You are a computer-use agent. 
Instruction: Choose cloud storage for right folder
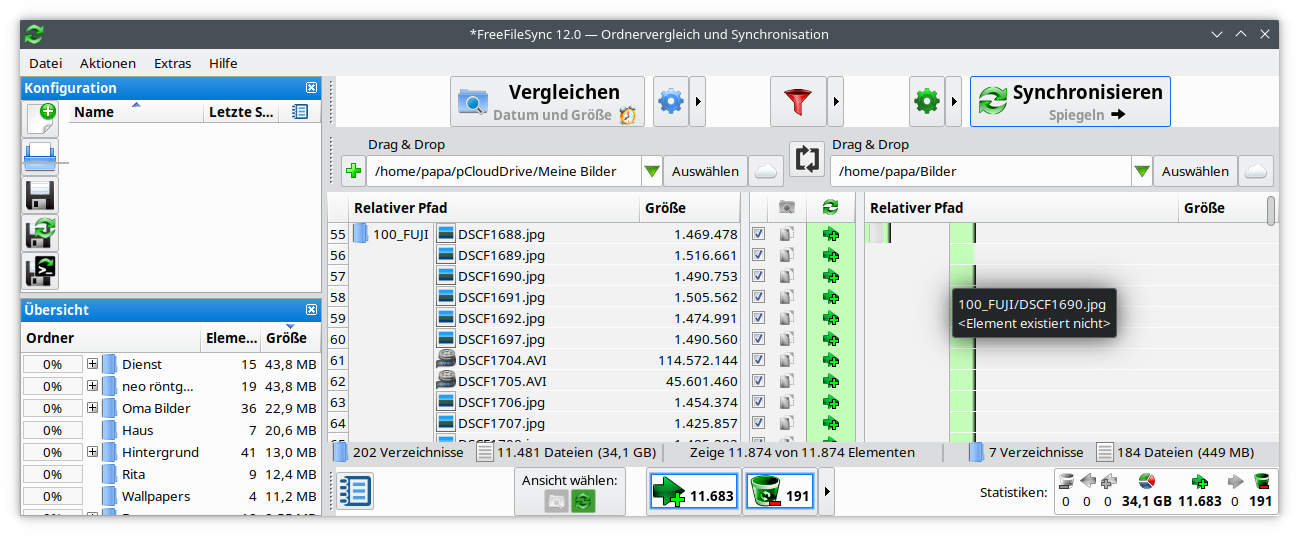(x=1256, y=171)
